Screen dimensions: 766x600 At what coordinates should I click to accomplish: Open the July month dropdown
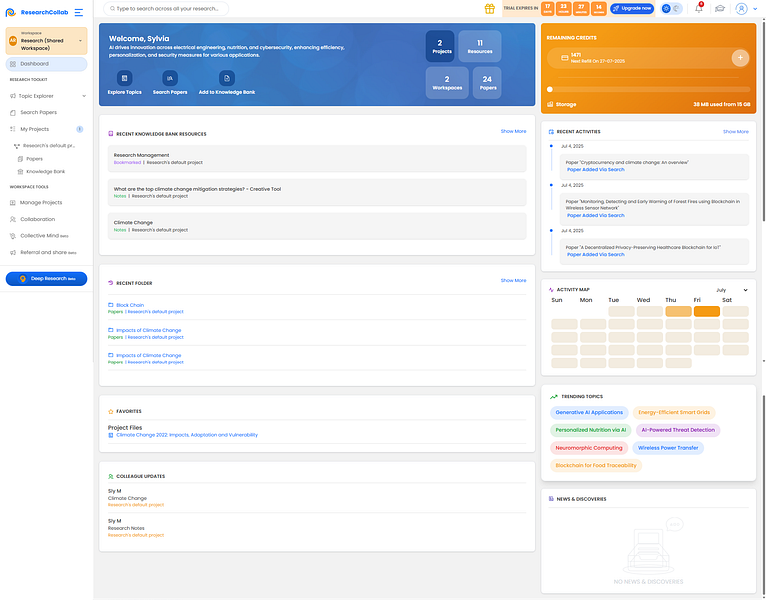click(x=731, y=290)
